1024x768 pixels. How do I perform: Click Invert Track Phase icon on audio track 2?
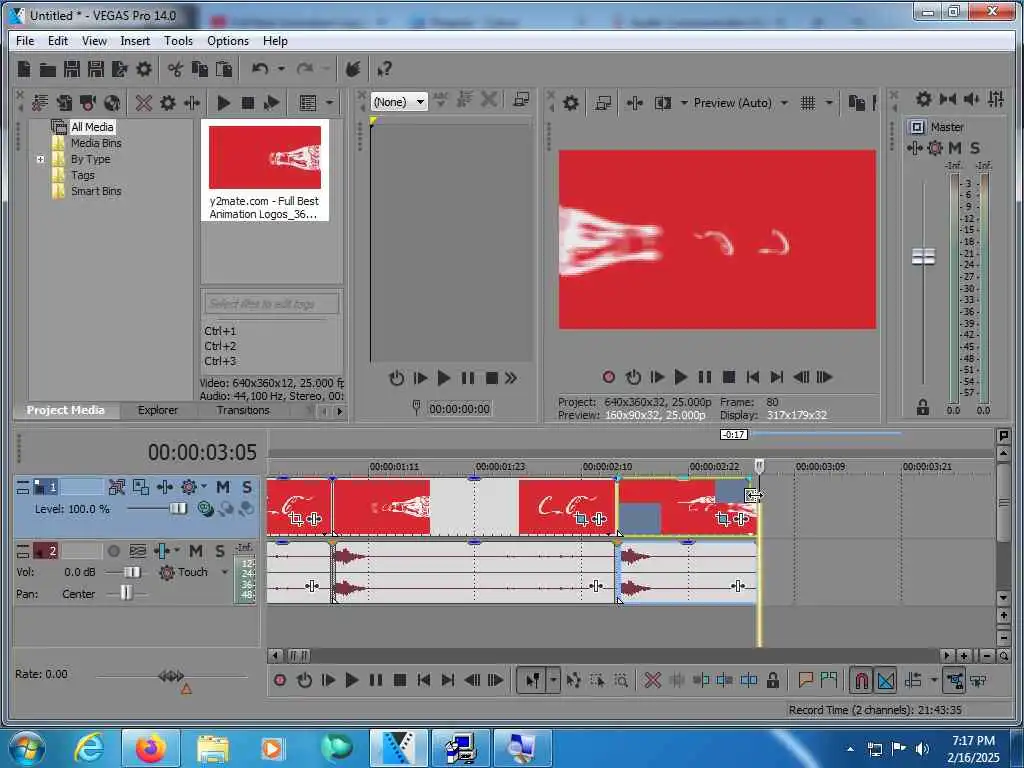coord(138,551)
